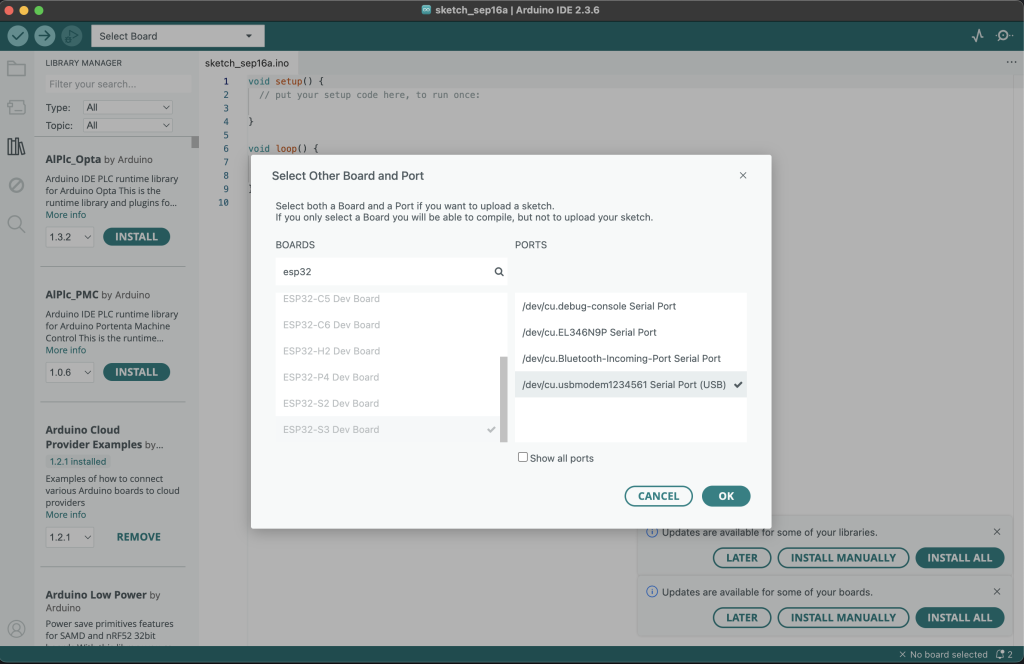Open More info link for AlPlc_PMC
This screenshot has height=664, width=1024.
pyautogui.click(x=65, y=350)
